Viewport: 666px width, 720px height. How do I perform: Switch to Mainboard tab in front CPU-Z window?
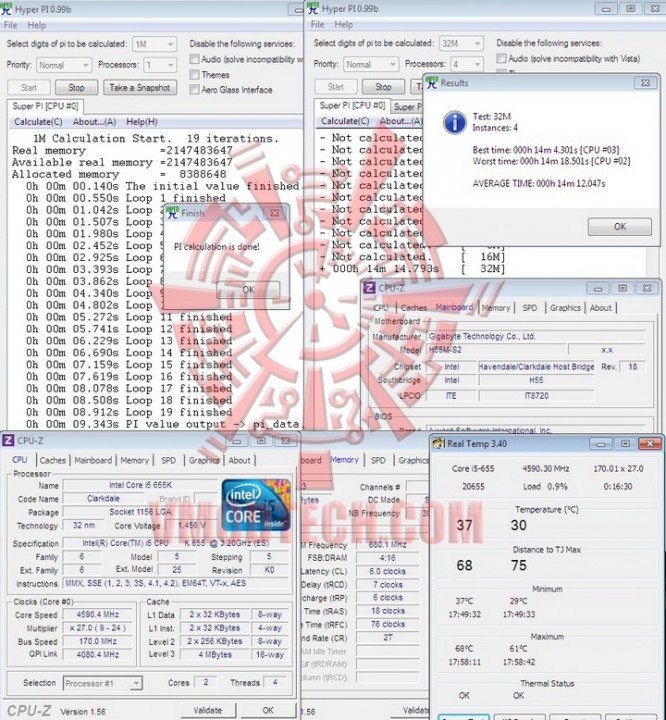(x=93, y=460)
